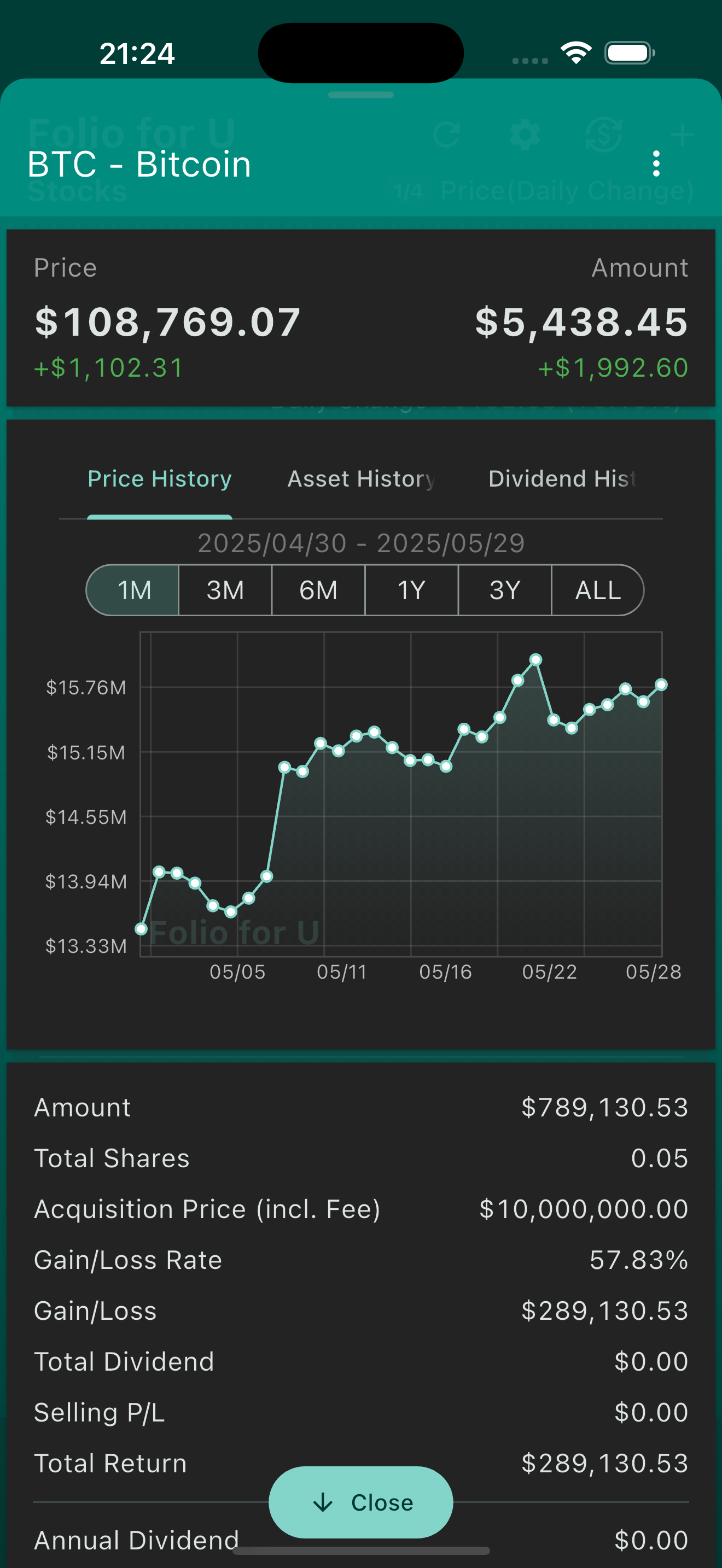722x1568 pixels.
Task: Select the ALL time range
Action: pos(598,590)
